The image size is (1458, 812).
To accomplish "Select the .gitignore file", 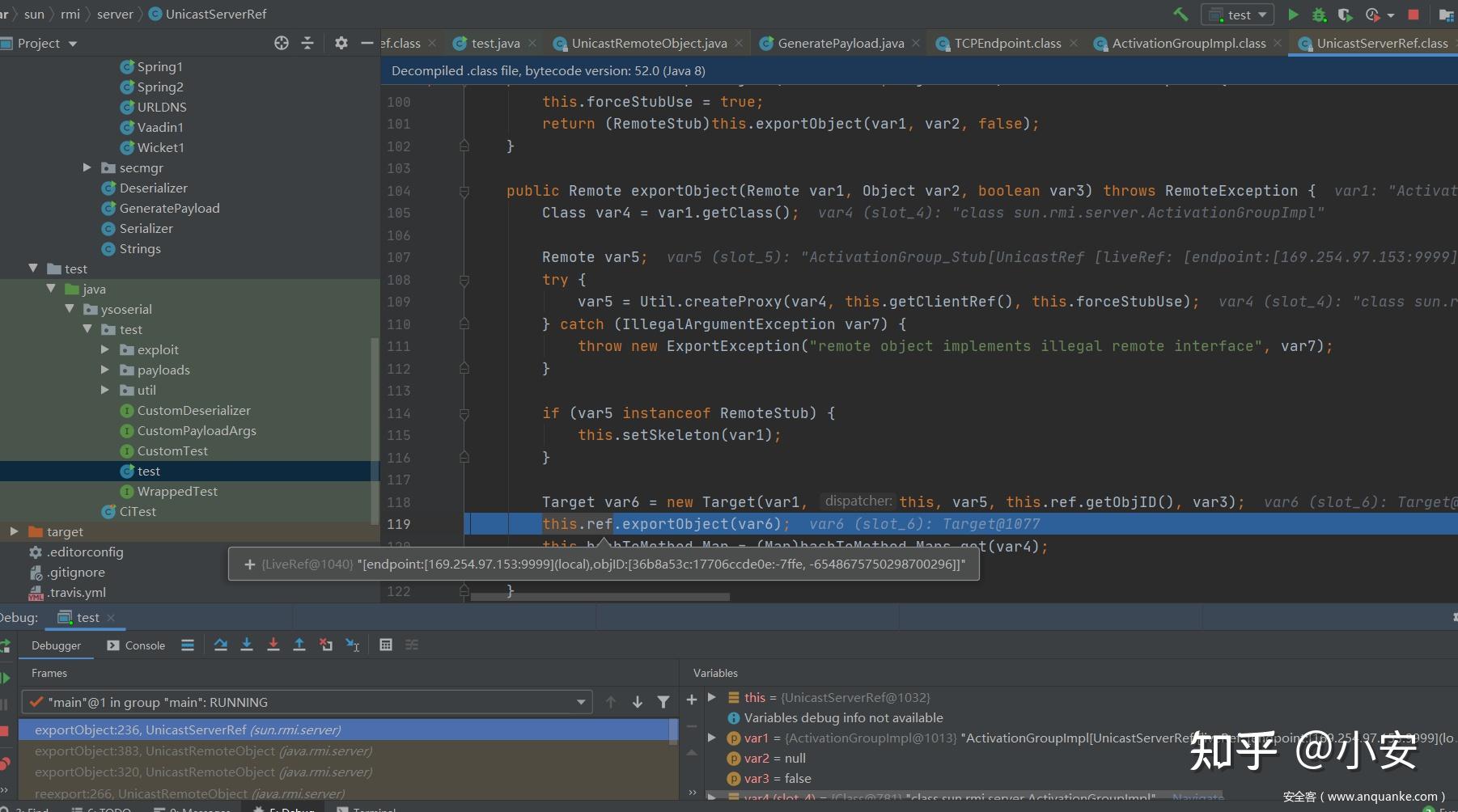I will click(x=75, y=572).
